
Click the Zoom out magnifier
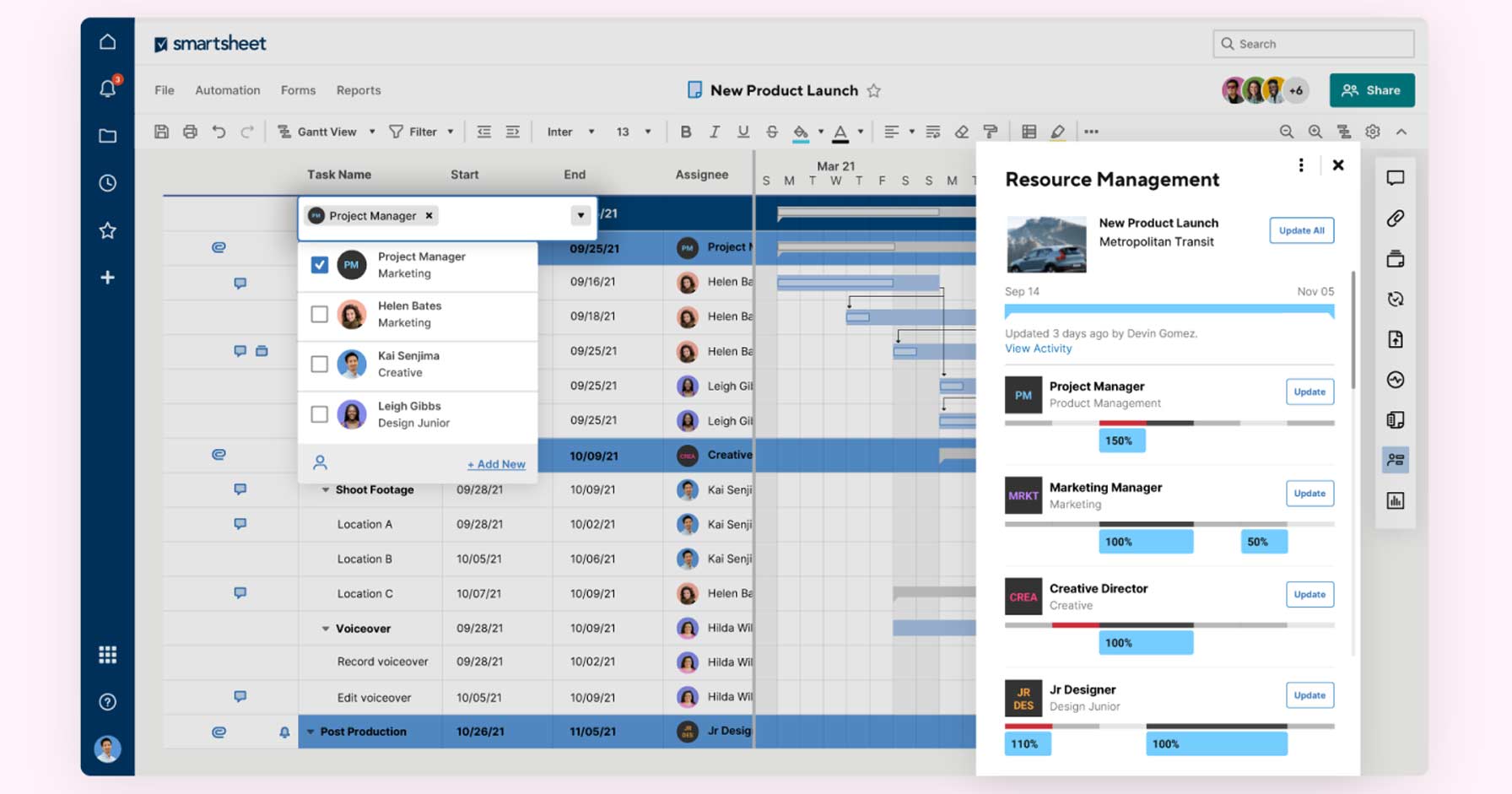(x=1286, y=132)
